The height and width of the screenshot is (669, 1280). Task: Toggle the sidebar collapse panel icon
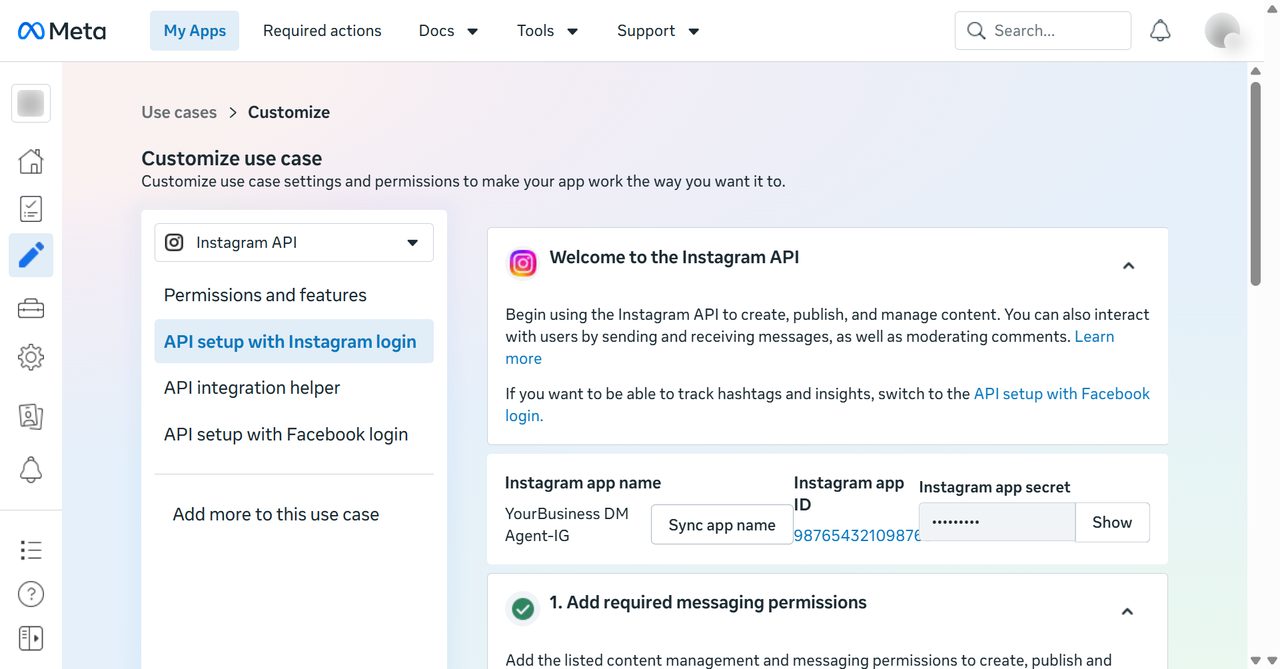(31, 638)
